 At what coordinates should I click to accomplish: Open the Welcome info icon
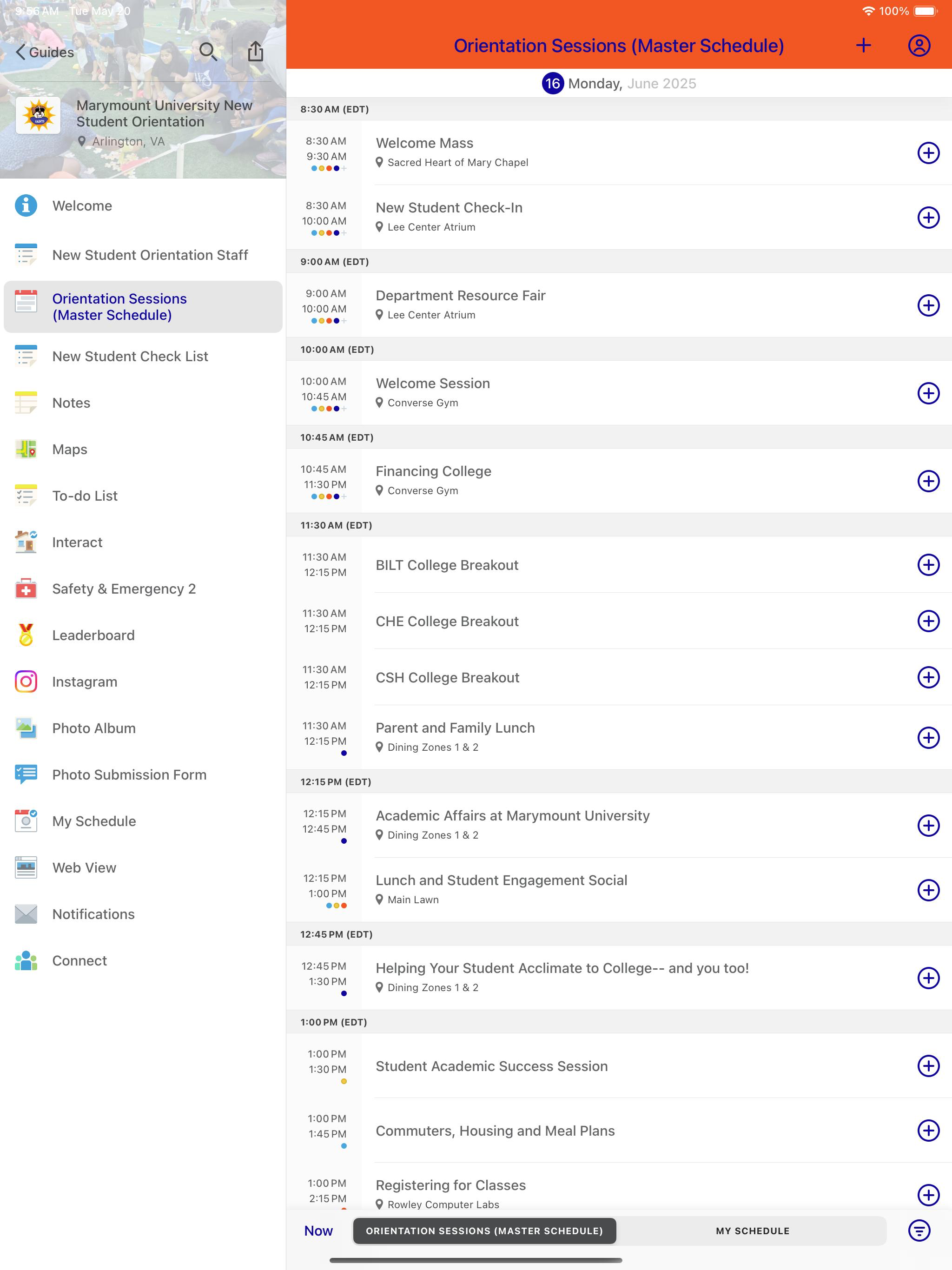26,205
